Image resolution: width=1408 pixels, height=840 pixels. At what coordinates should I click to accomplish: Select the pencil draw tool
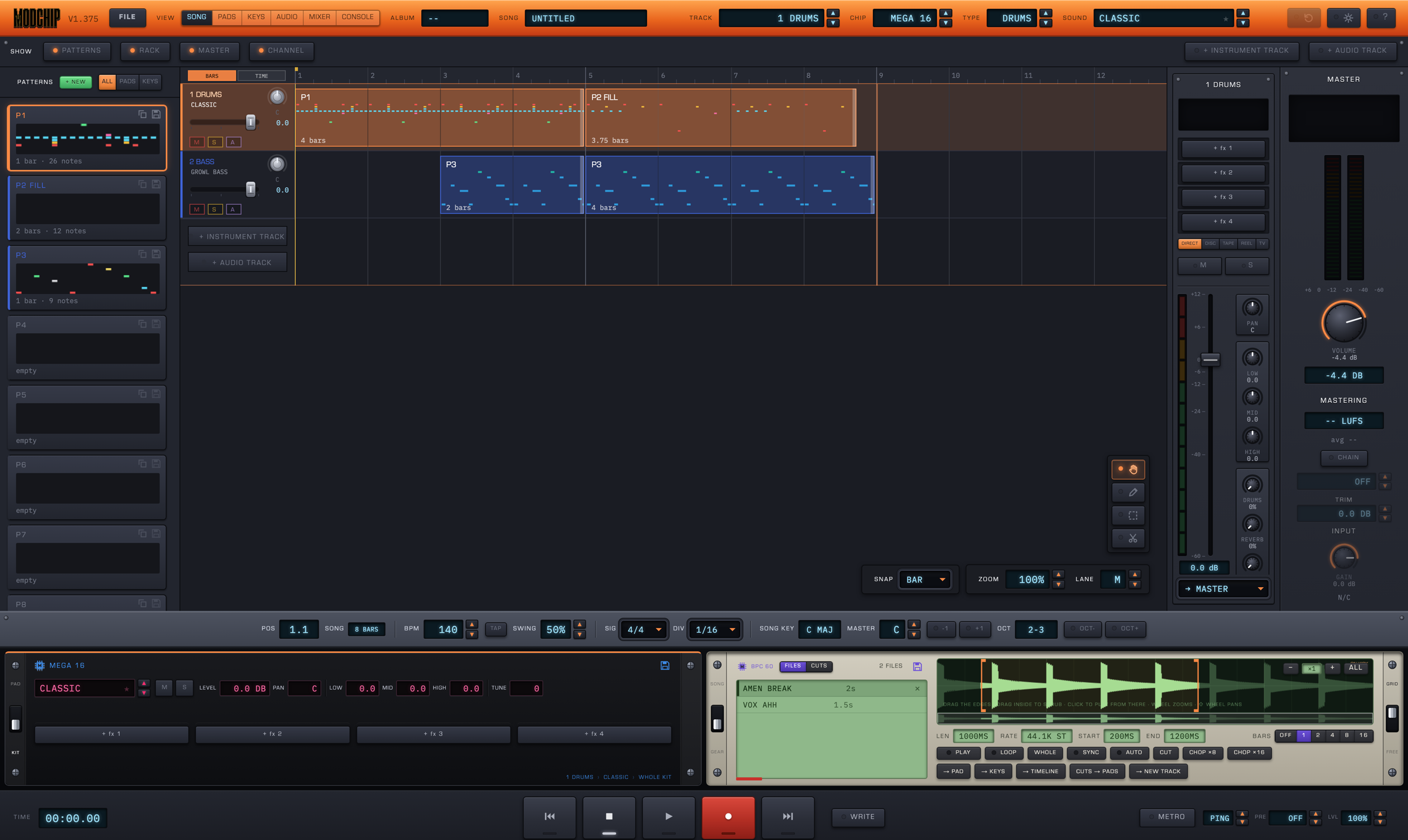[x=1128, y=492]
